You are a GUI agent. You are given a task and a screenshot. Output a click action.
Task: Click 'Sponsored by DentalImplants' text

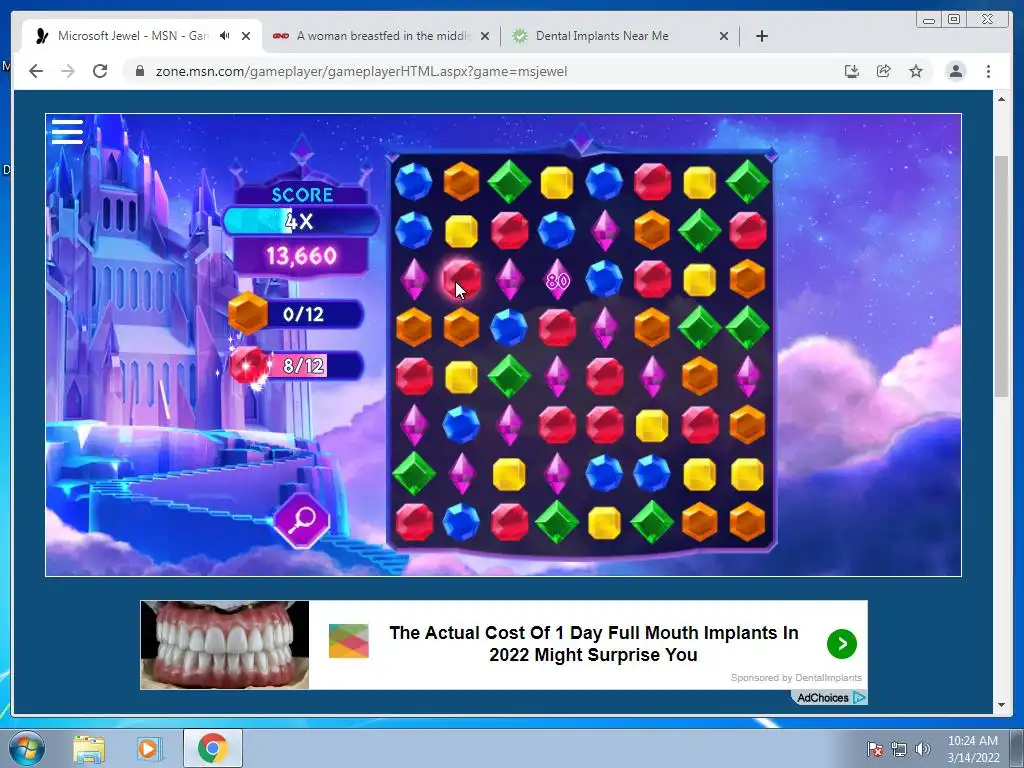[795, 677]
